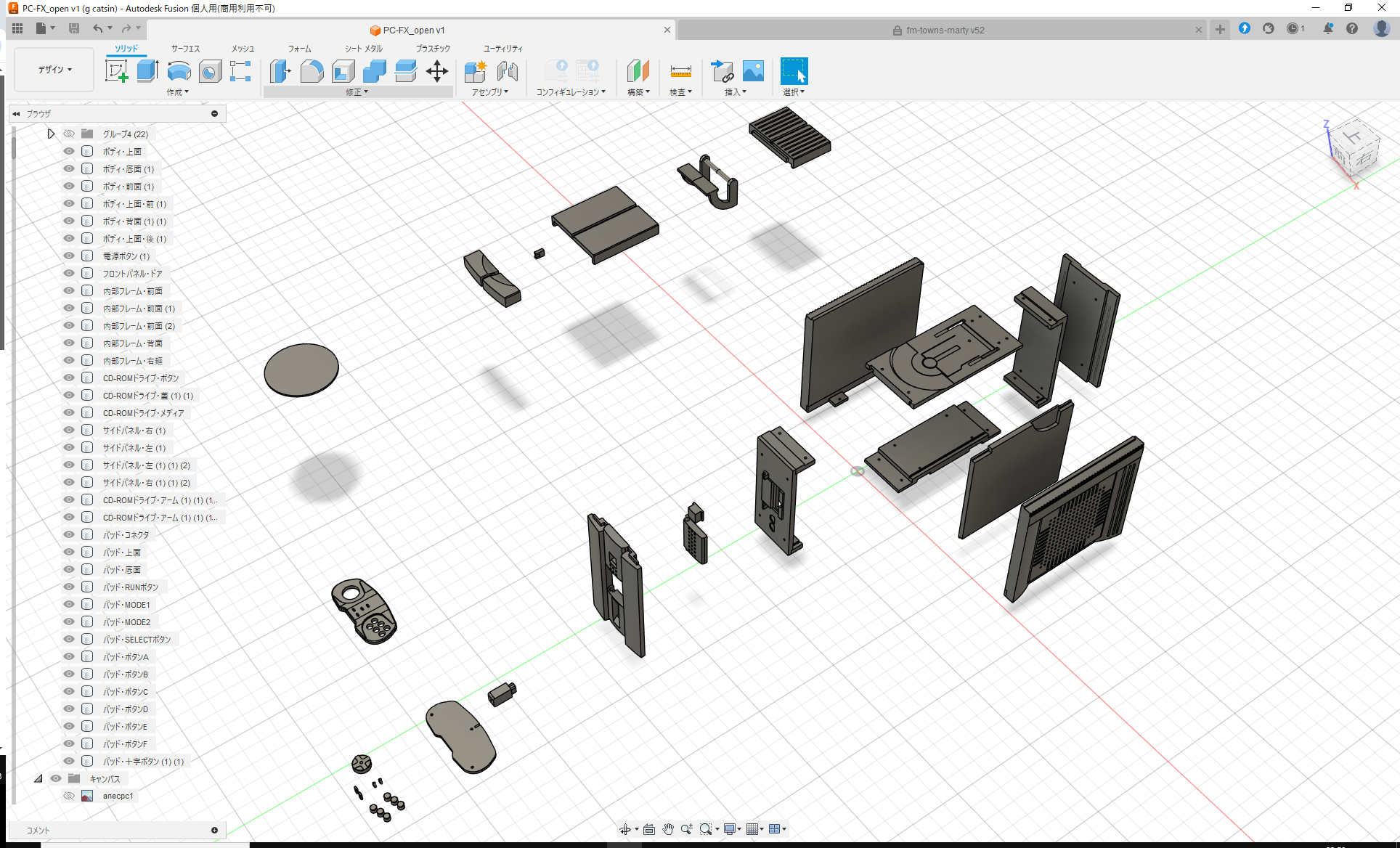The image size is (1400, 848).
Task: Click the Save button in the quick access bar
Action: (74, 28)
